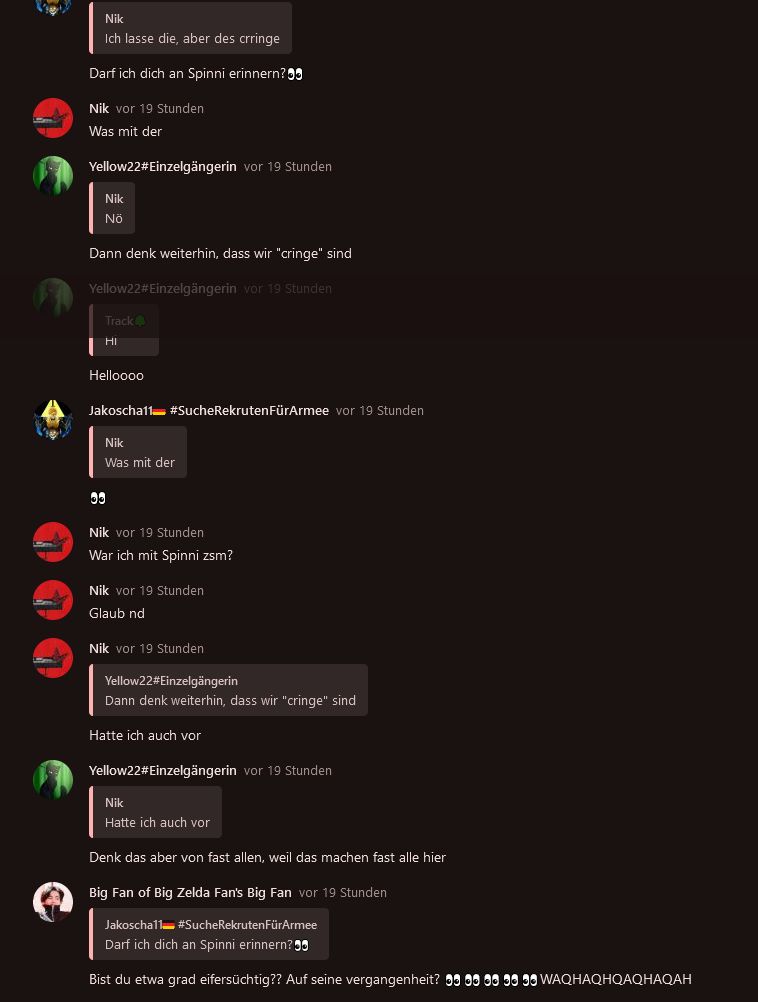This screenshot has width=758, height=1002.
Task: Open Big Fan of Big Zelda avatar
Action: tap(53, 902)
